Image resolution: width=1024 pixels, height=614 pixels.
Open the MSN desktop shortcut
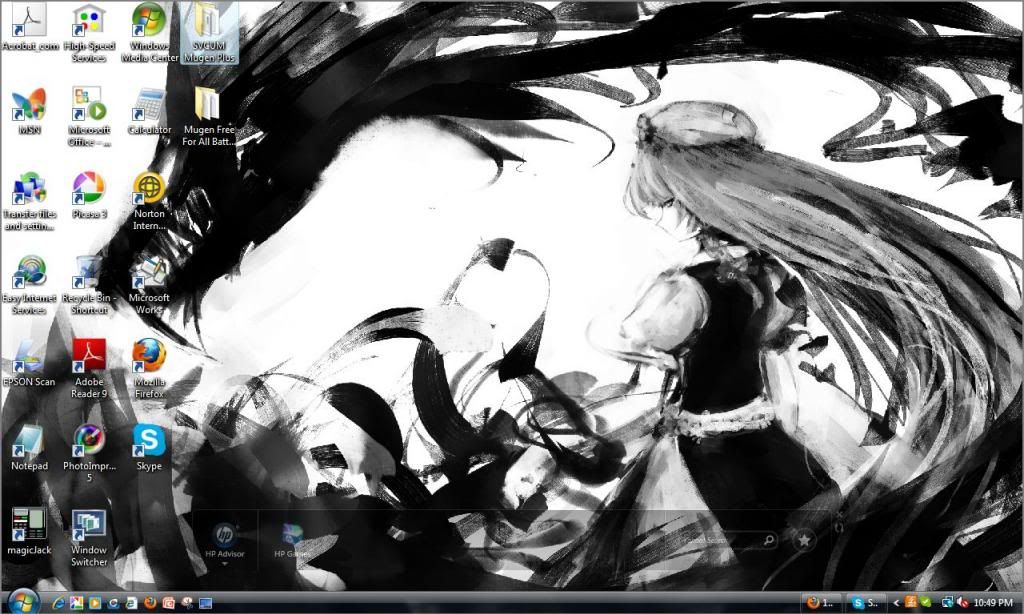coord(29,112)
